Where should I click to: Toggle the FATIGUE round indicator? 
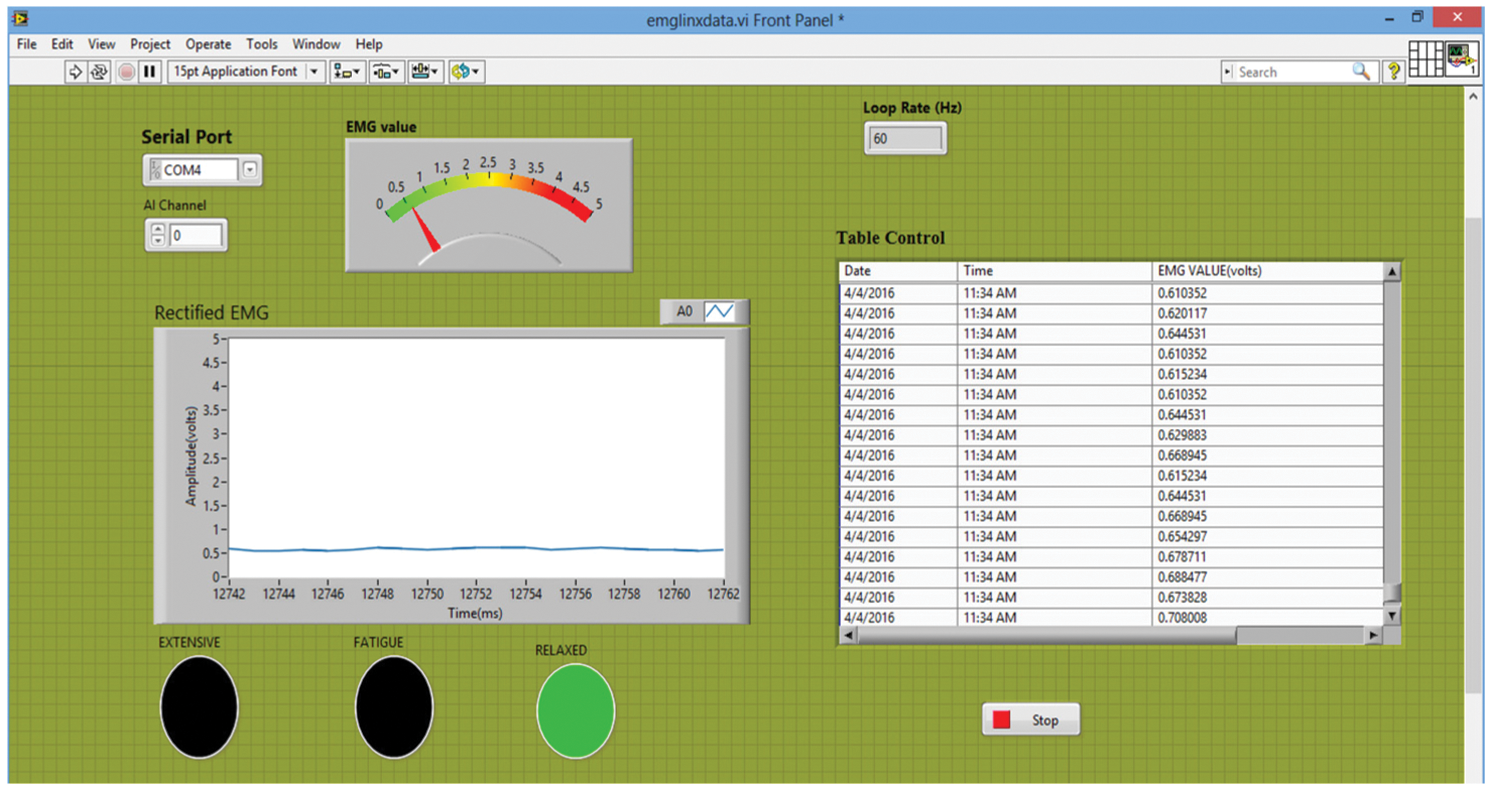[x=394, y=706]
